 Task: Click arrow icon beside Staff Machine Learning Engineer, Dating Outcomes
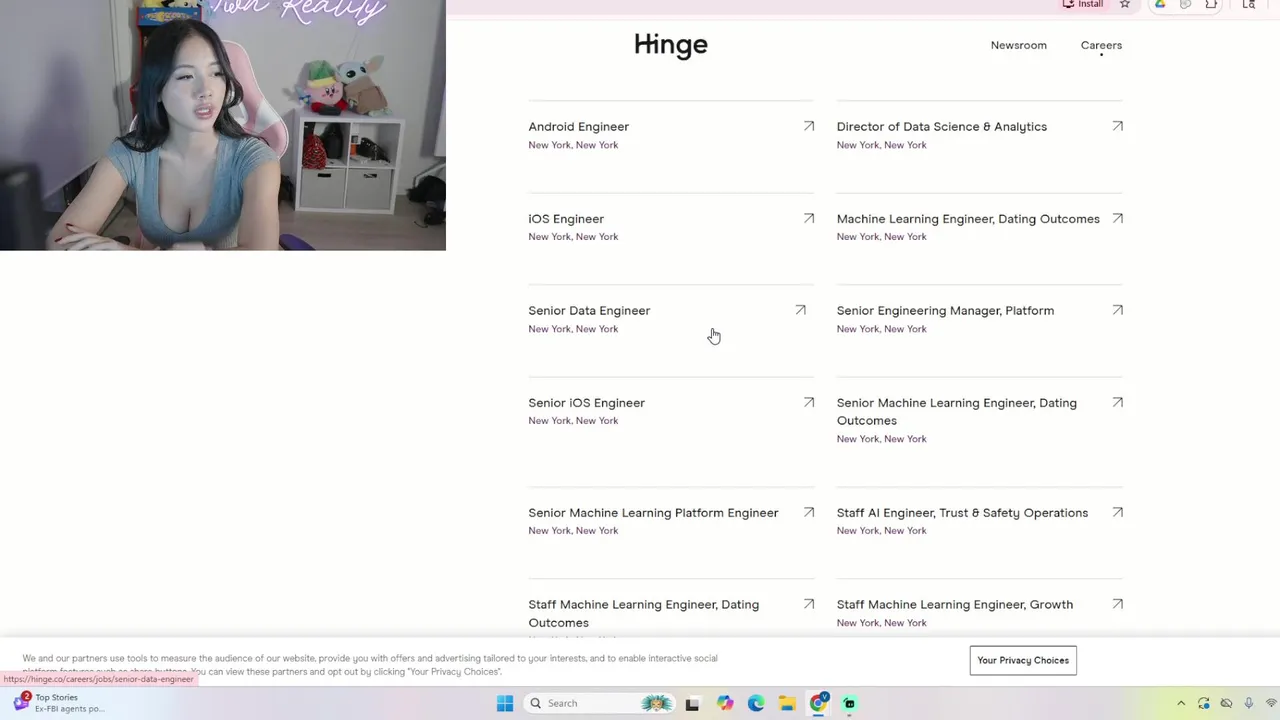coord(809,604)
